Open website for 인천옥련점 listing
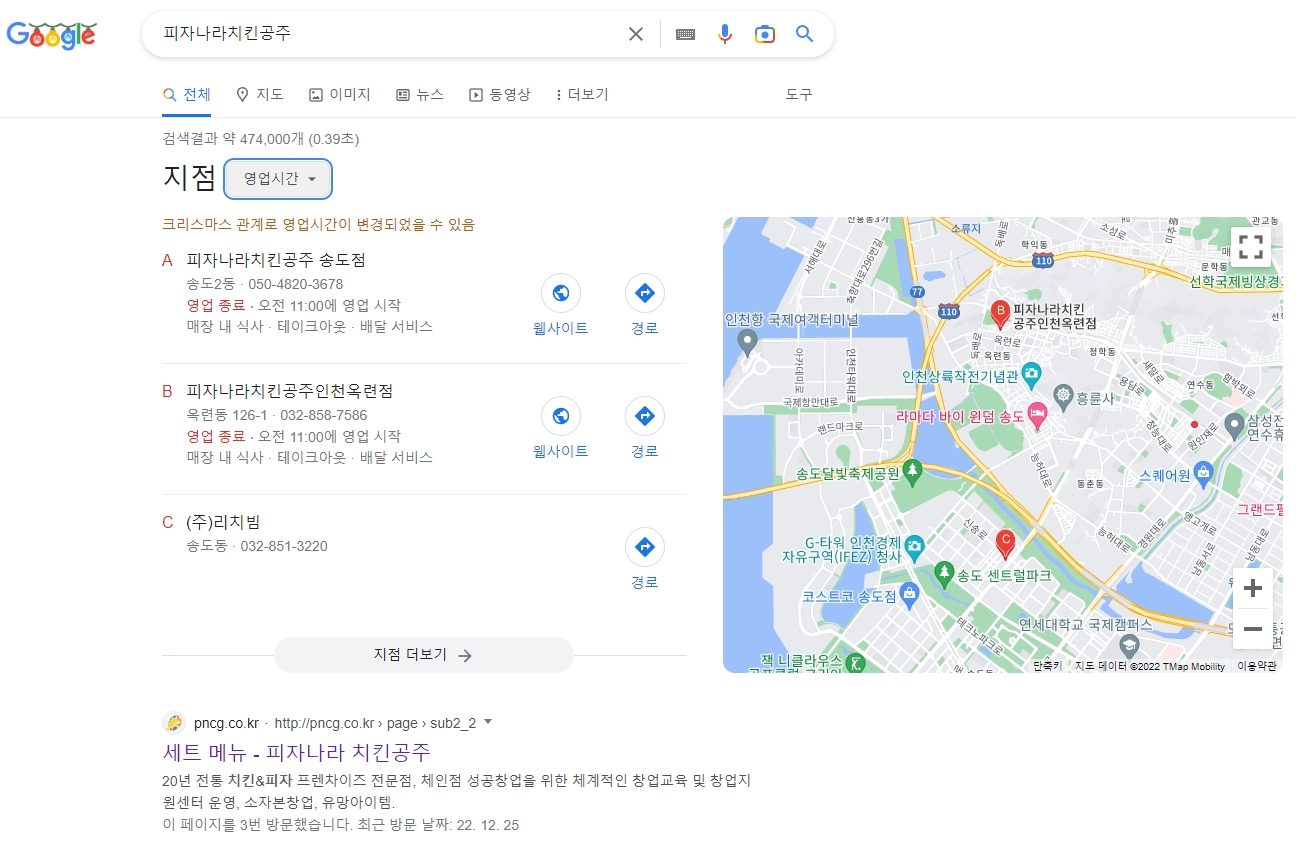Image resolution: width=1296 pixels, height=844 pixels. (x=561, y=429)
